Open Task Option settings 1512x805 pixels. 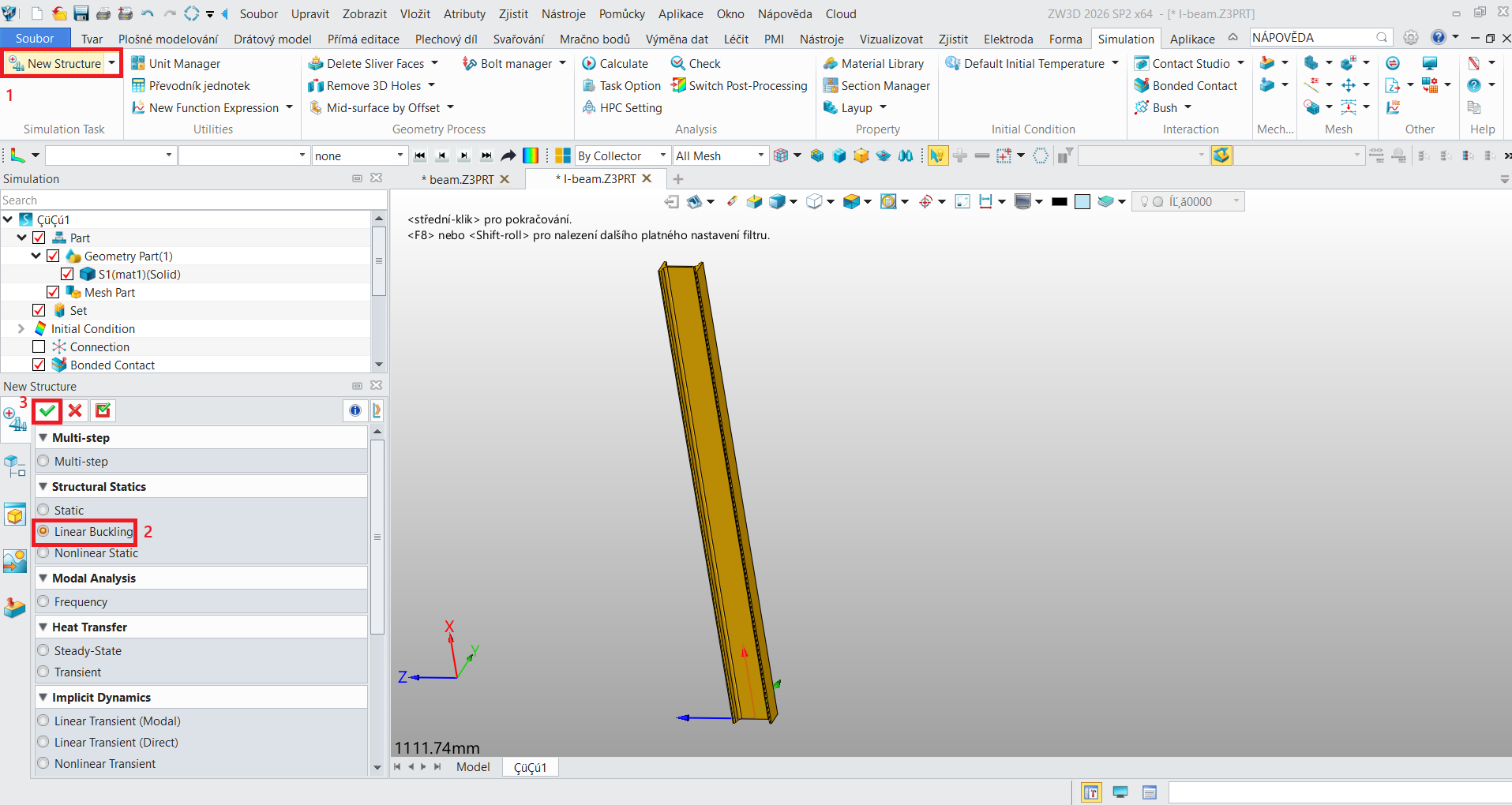(x=621, y=85)
